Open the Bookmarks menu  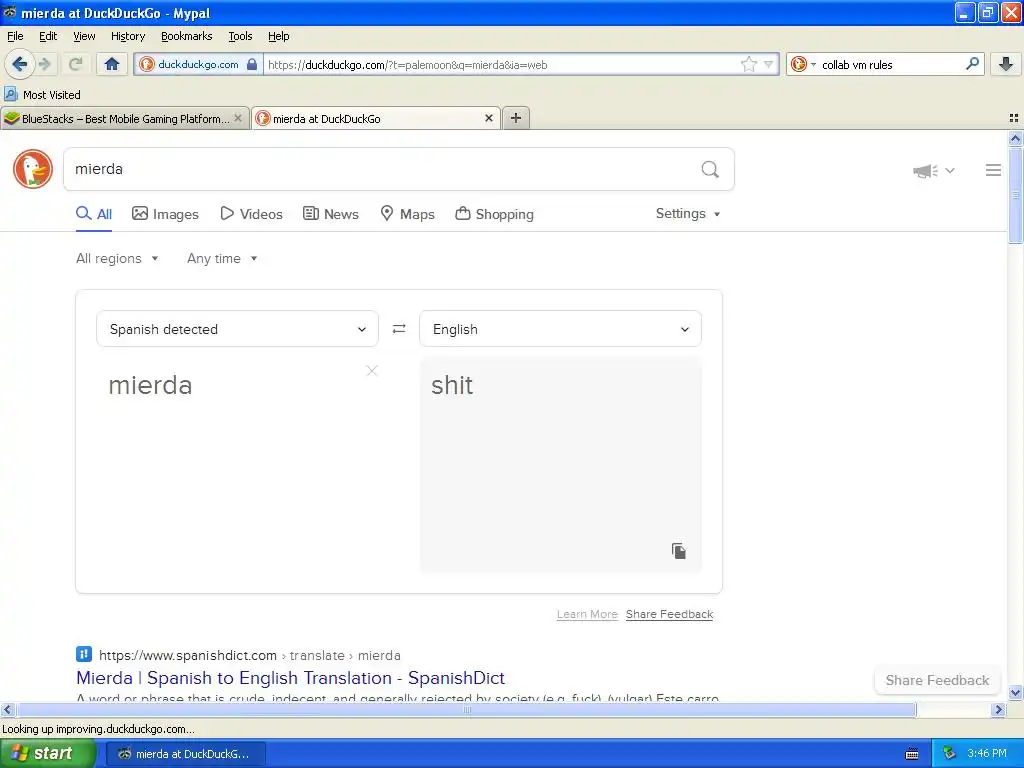[187, 36]
